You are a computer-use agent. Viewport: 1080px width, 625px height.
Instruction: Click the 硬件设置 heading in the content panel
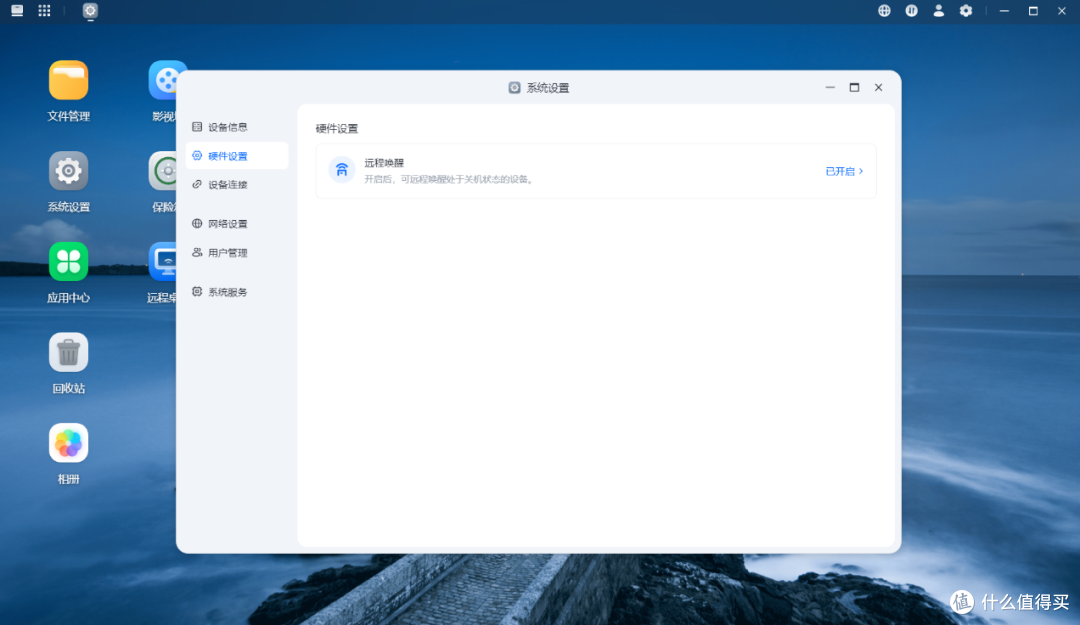click(337, 128)
